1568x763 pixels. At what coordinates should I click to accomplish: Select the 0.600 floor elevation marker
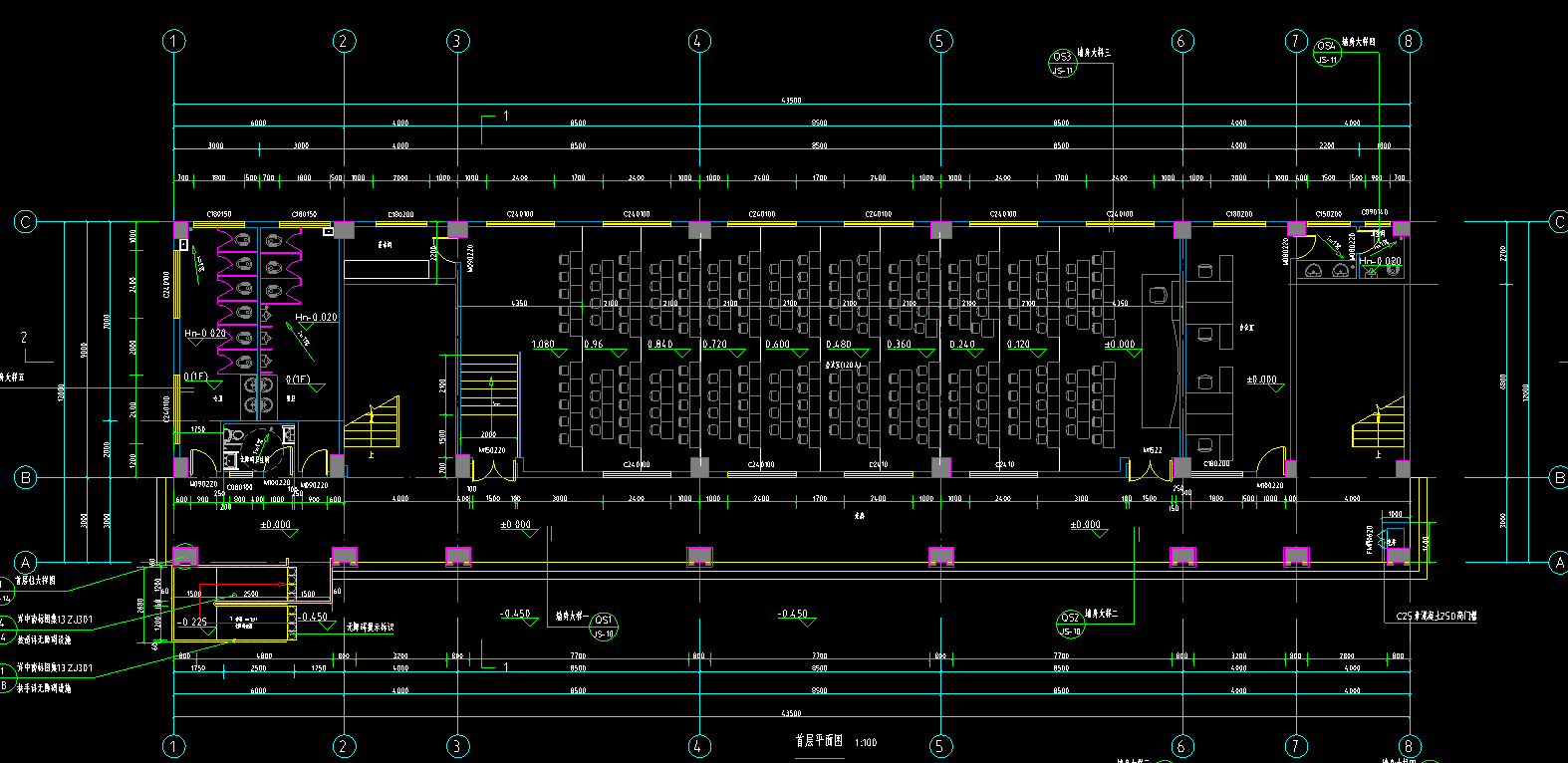777,345
